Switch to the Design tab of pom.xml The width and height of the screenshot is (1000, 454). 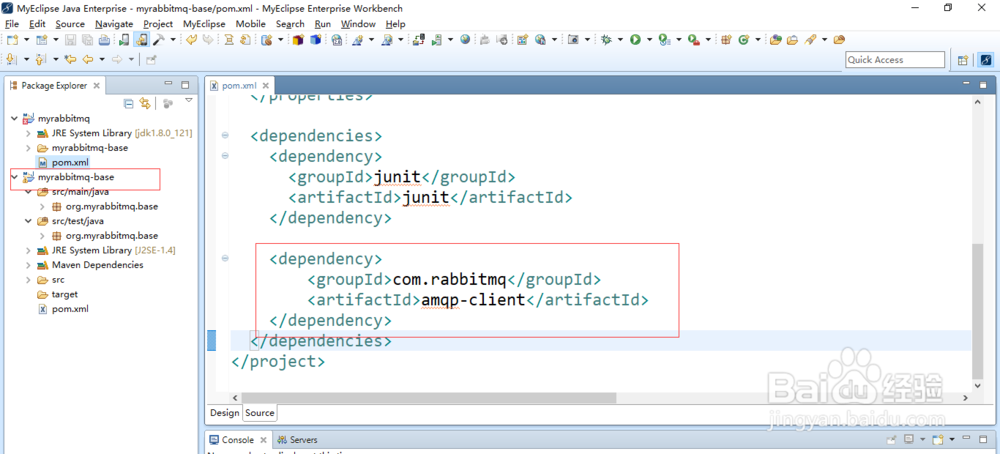click(x=224, y=413)
